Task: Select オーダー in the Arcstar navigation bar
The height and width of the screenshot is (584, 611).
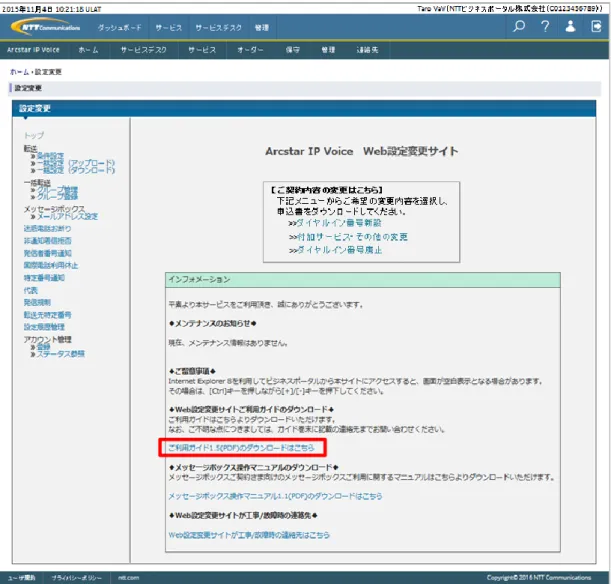Action: [x=250, y=50]
